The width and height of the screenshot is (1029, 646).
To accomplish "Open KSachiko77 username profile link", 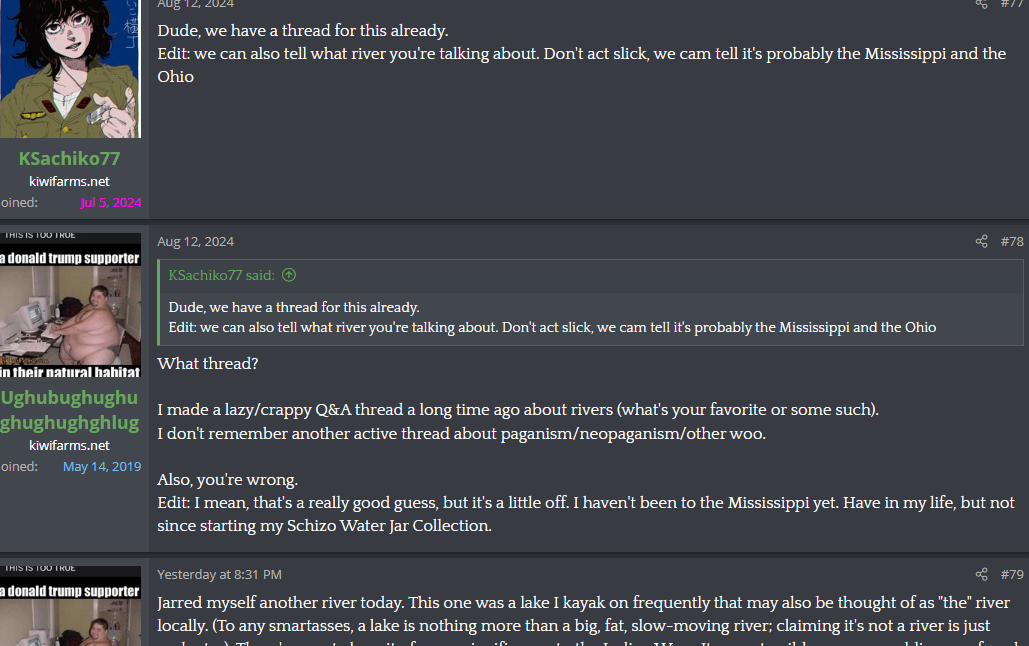I will point(69,158).
